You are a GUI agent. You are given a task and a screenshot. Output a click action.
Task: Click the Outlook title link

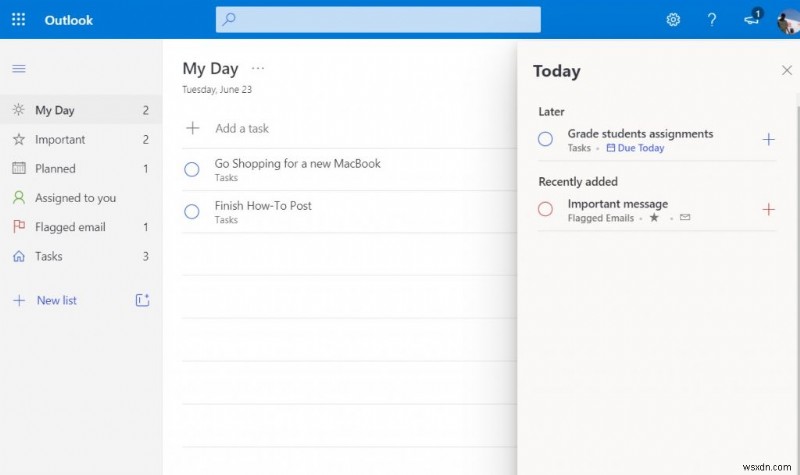pos(68,20)
